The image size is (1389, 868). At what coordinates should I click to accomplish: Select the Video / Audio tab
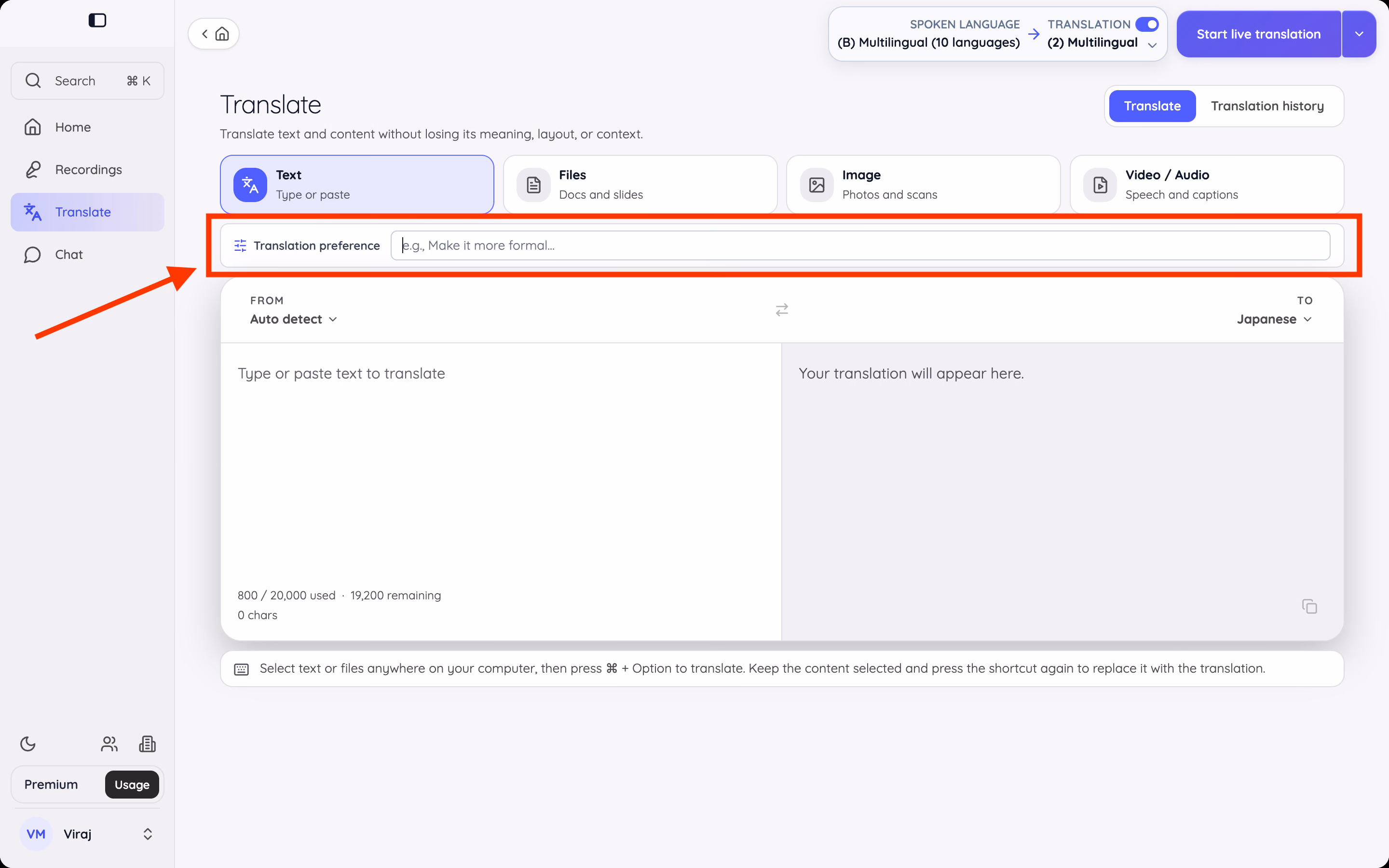click(1207, 184)
